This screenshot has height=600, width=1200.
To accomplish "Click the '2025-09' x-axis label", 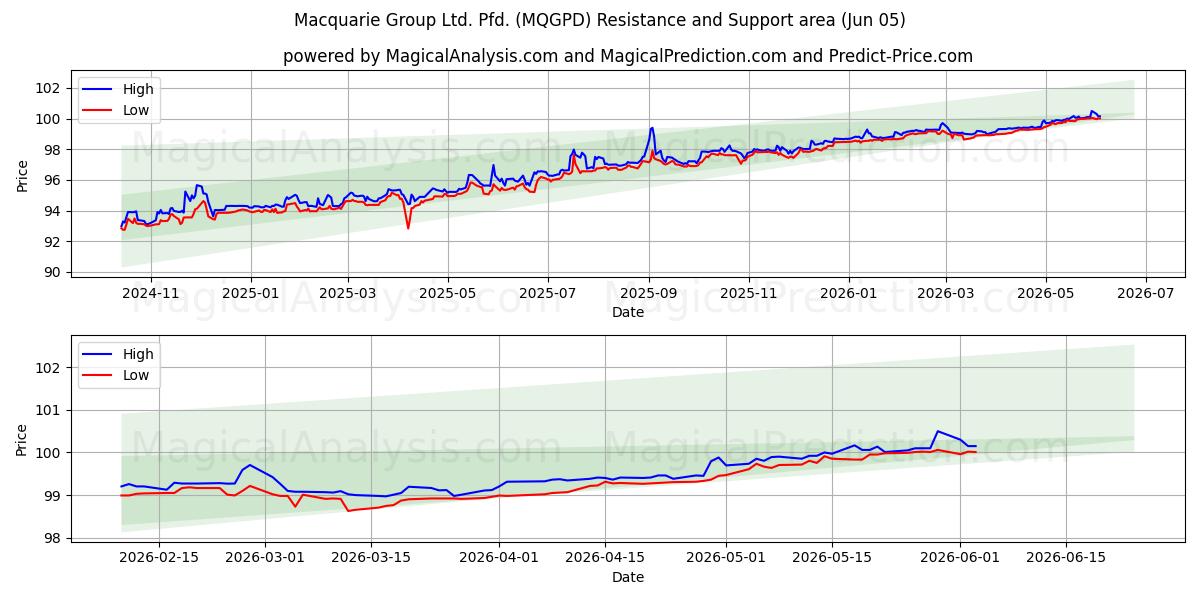I will click(649, 294).
